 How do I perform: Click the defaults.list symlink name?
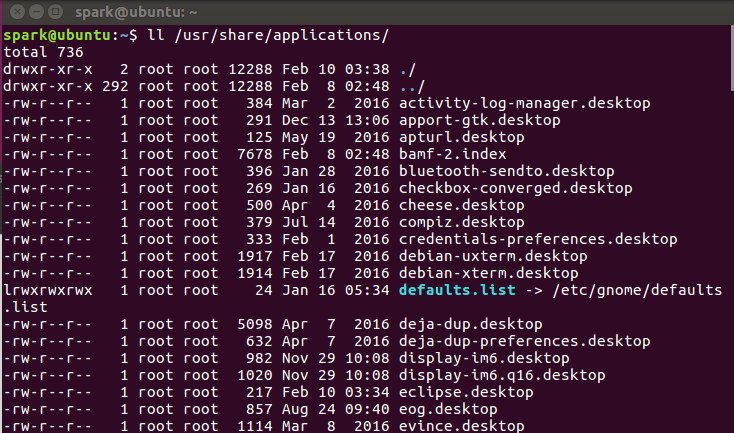pos(456,290)
